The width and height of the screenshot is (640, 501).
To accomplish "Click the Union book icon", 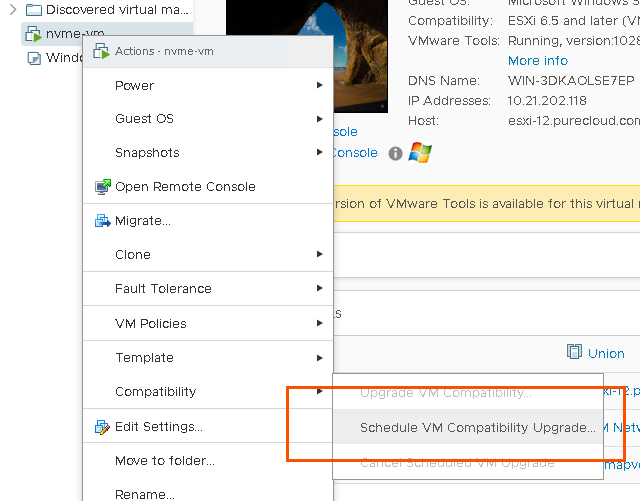I will pos(574,352).
